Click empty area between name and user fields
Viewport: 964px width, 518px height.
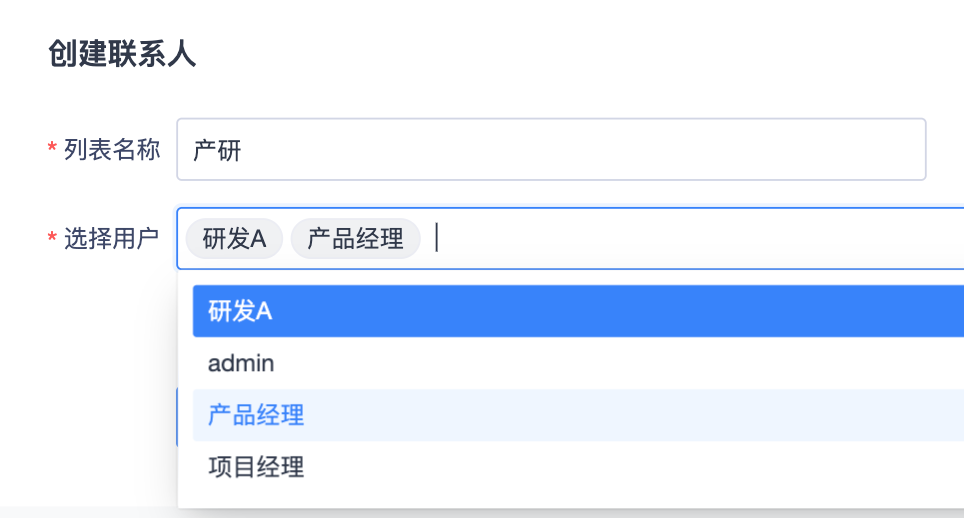[x=550, y=194]
